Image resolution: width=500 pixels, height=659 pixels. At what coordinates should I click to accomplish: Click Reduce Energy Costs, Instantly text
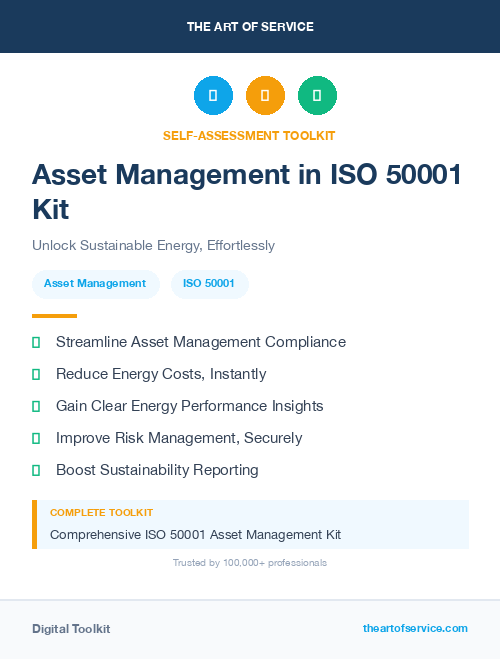(x=161, y=374)
